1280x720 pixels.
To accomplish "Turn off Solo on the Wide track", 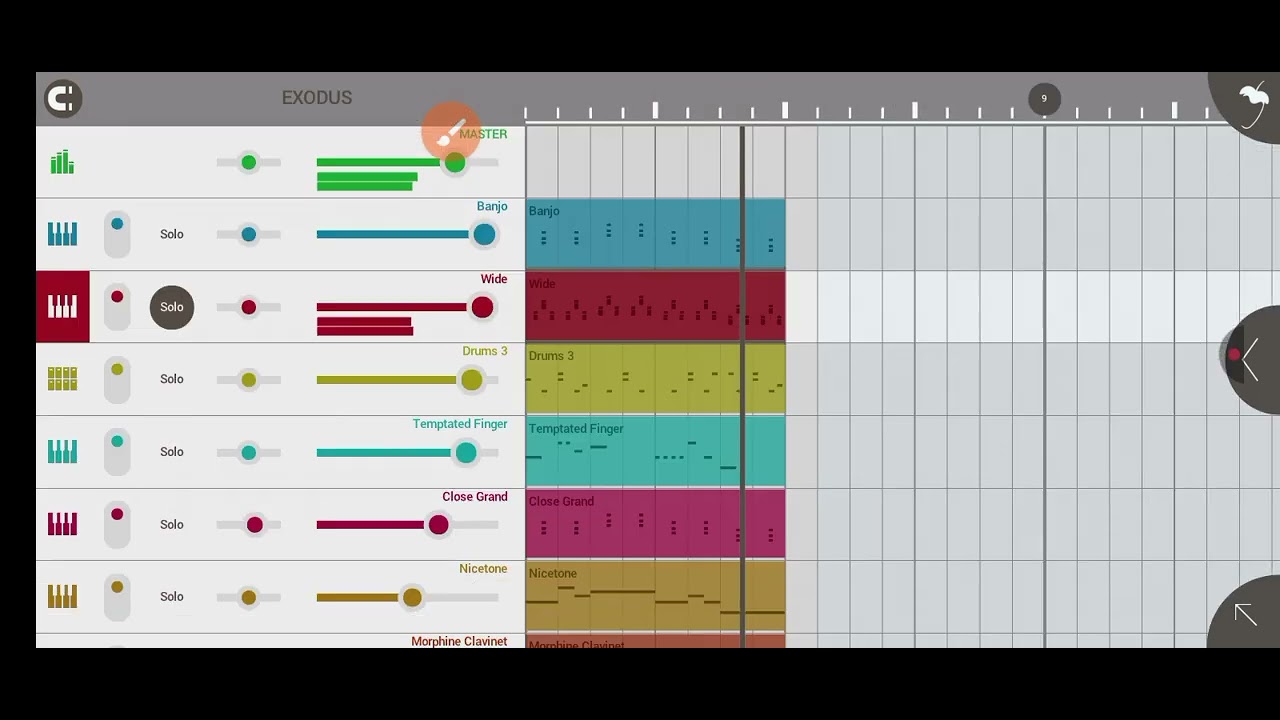I will (172, 307).
